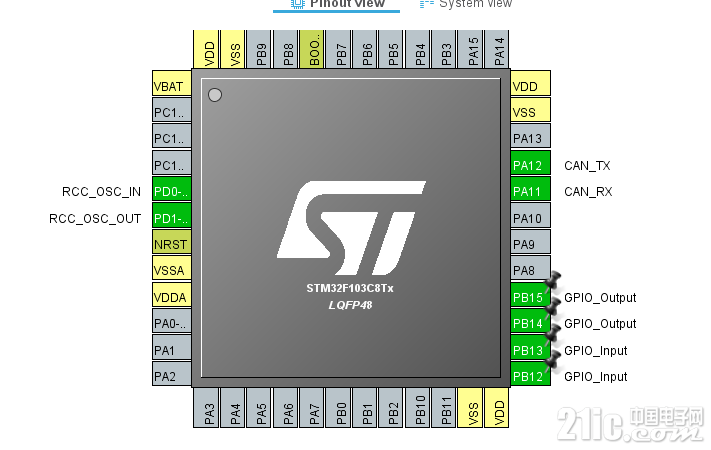This screenshot has width=711, height=450.
Task: Select the PB3 pin
Action: coord(444,49)
